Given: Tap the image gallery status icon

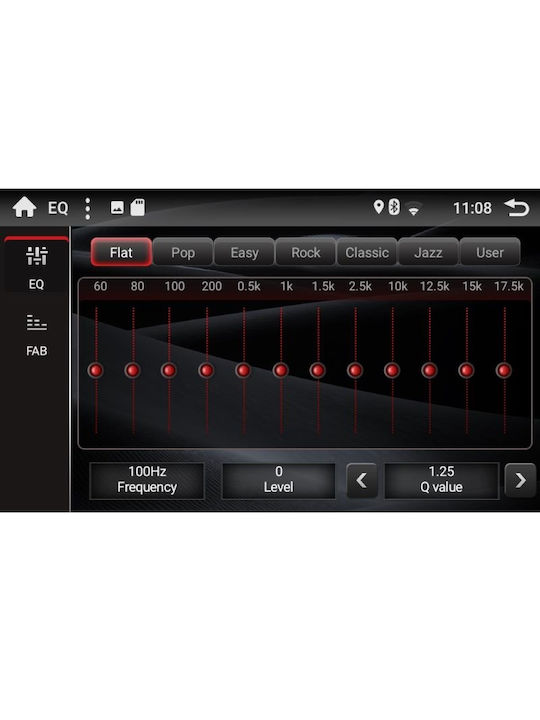Looking at the screenshot, I should (117, 208).
